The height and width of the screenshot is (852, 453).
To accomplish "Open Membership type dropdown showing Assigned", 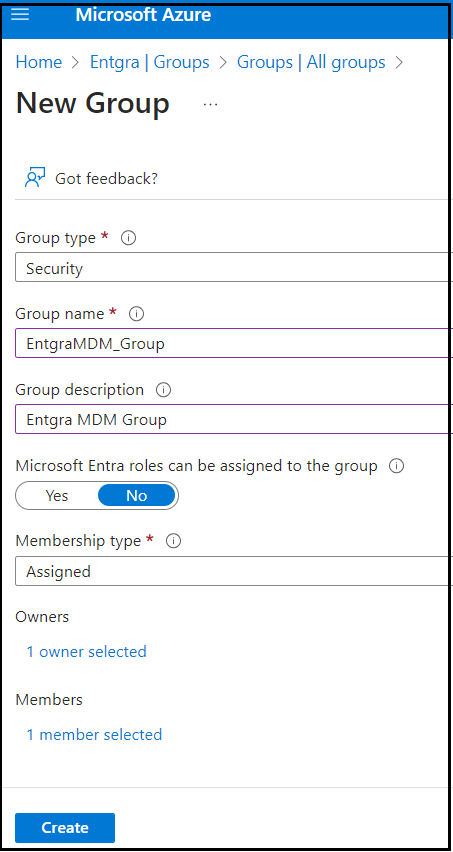I will pyautogui.click(x=234, y=571).
